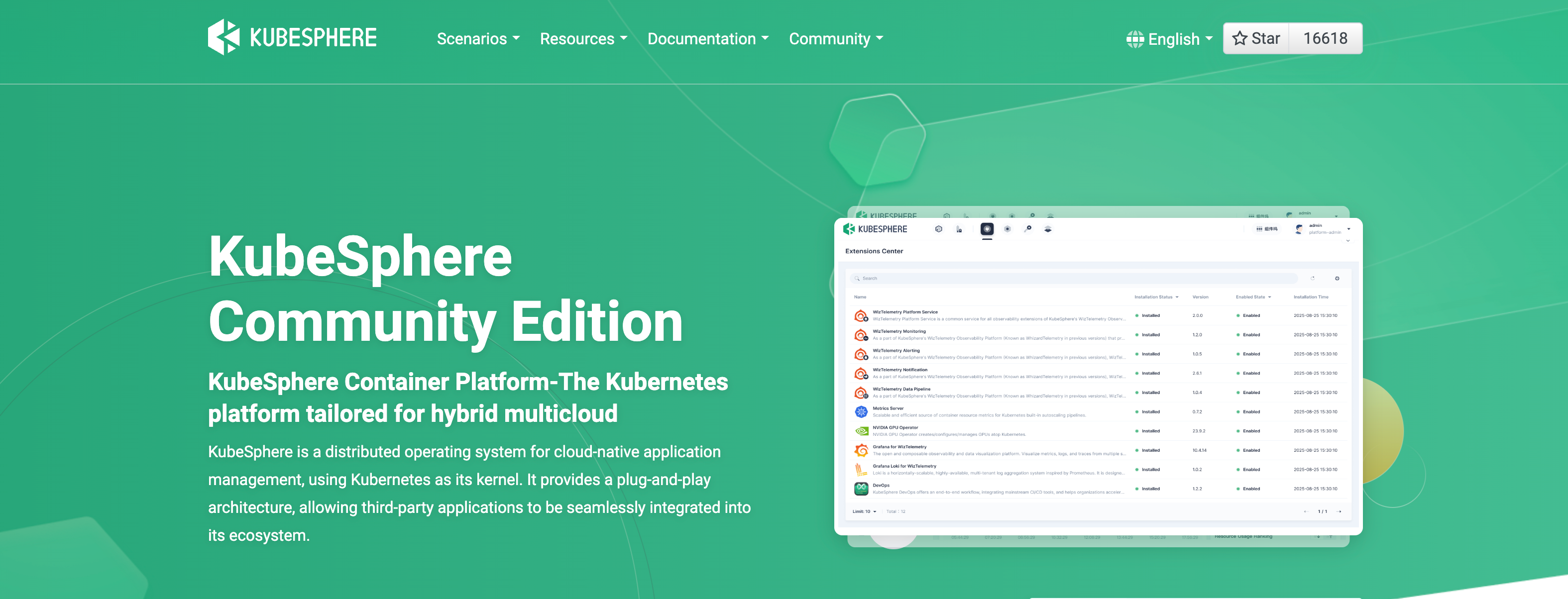Click the globe icon beside English
Image resolution: width=1568 pixels, height=599 pixels.
pyautogui.click(x=1134, y=39)
